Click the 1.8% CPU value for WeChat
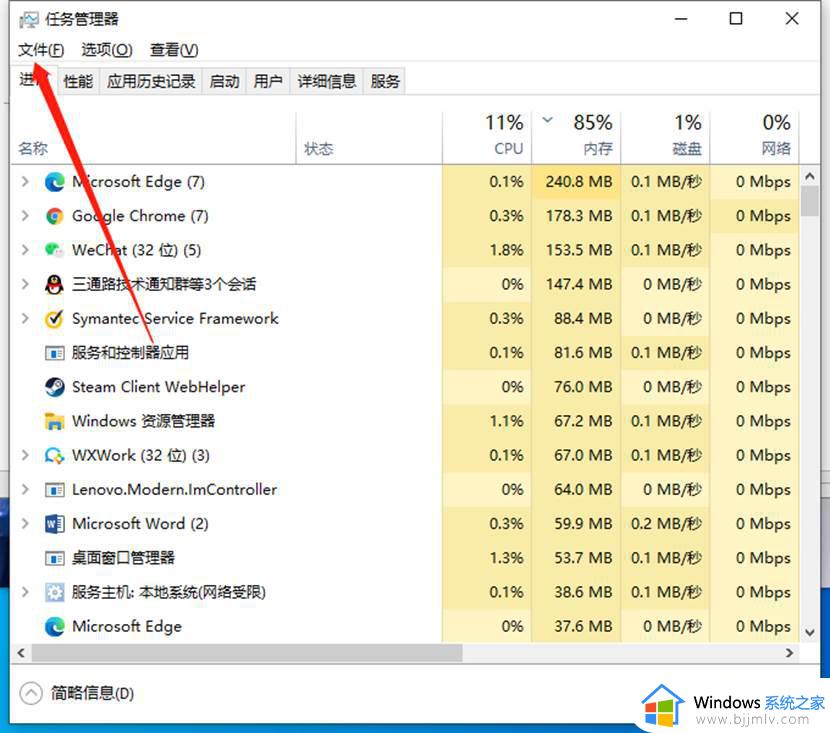Viewport: 830px width, 733px height. coord(507,250)
